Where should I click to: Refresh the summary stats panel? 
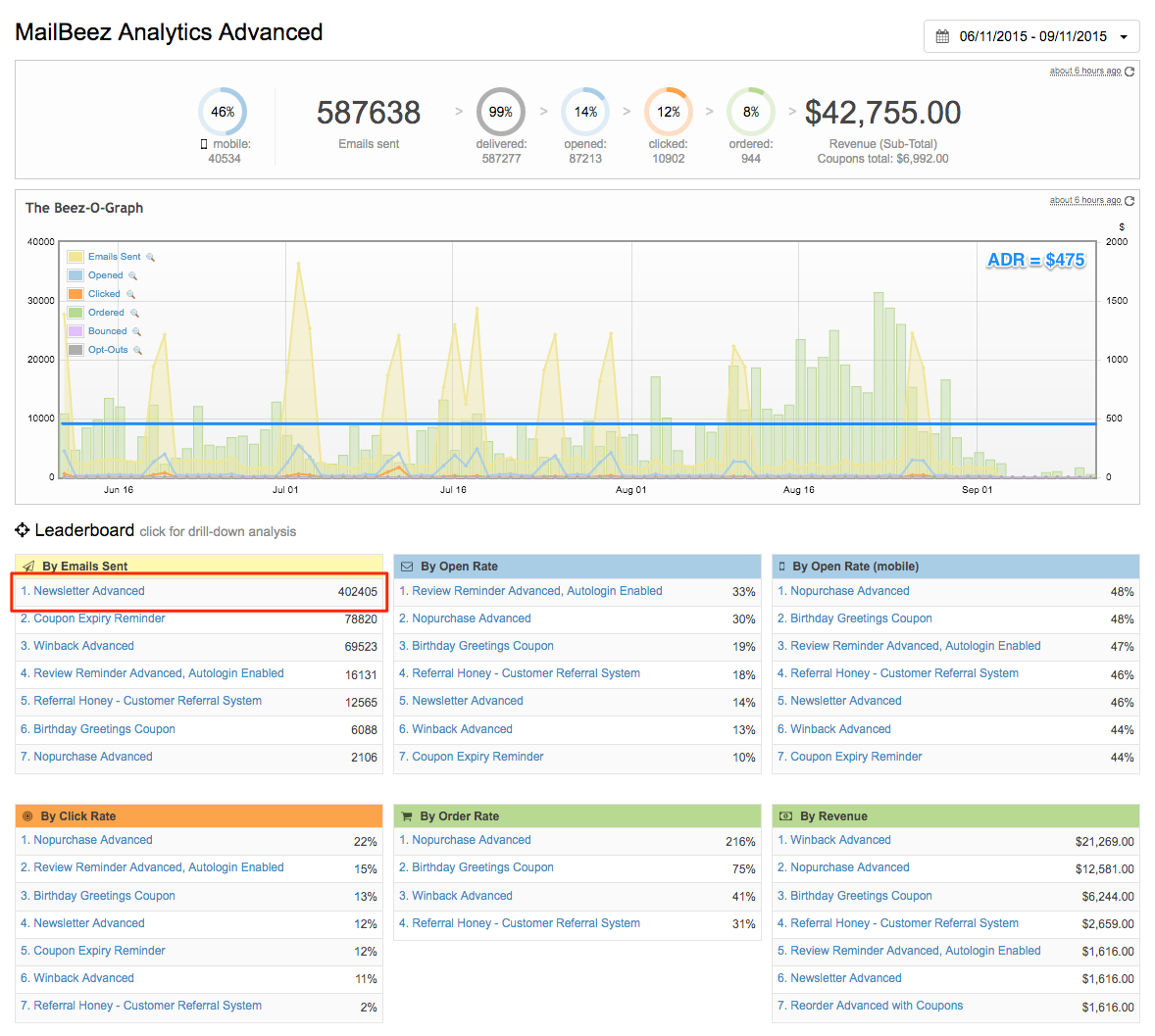[1130, 71]
